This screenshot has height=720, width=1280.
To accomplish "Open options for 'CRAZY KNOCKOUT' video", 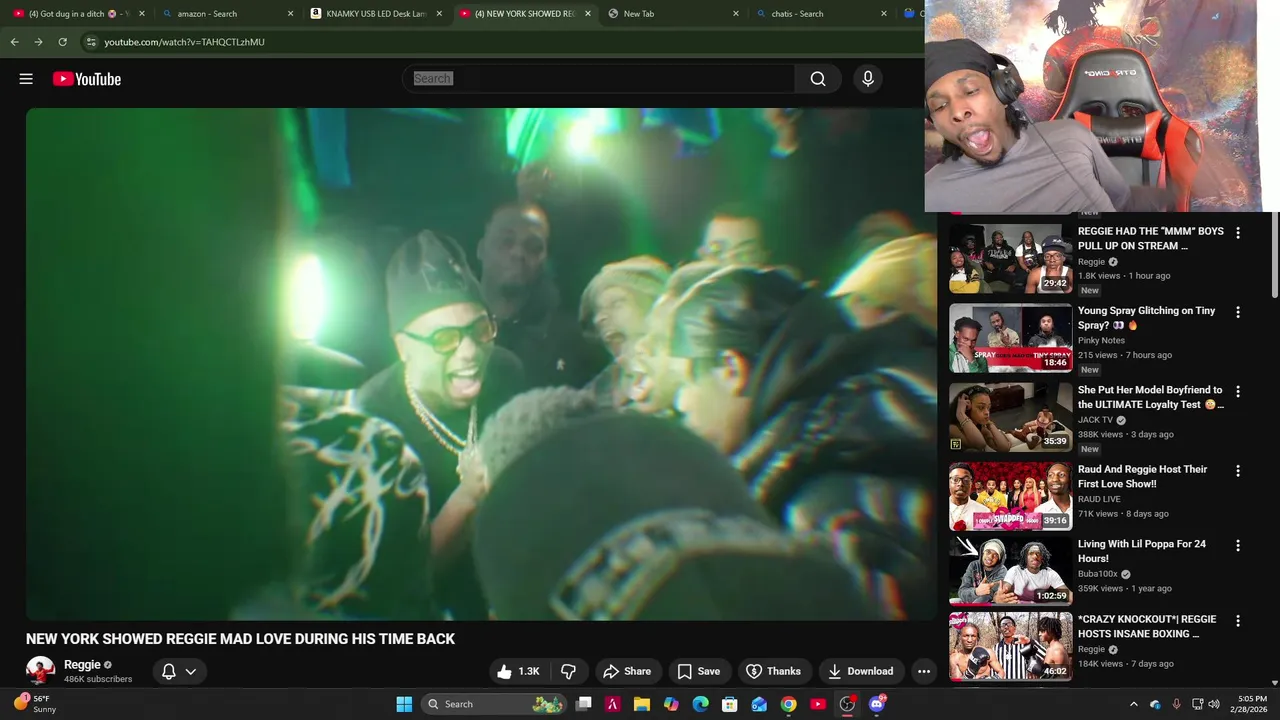I will [x=1238, y=621].
